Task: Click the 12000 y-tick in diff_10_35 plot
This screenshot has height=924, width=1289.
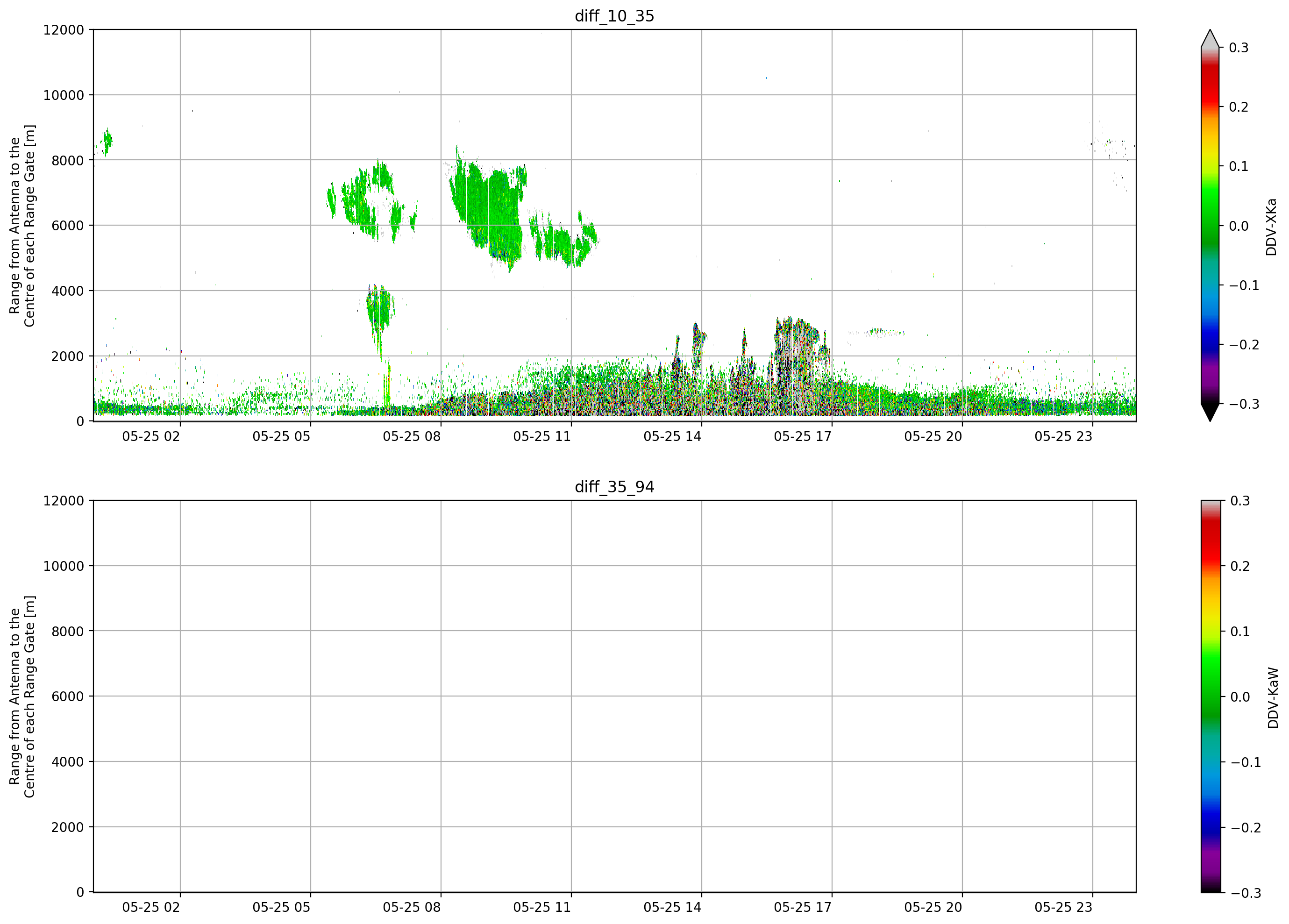Action: tap(64, 30)
